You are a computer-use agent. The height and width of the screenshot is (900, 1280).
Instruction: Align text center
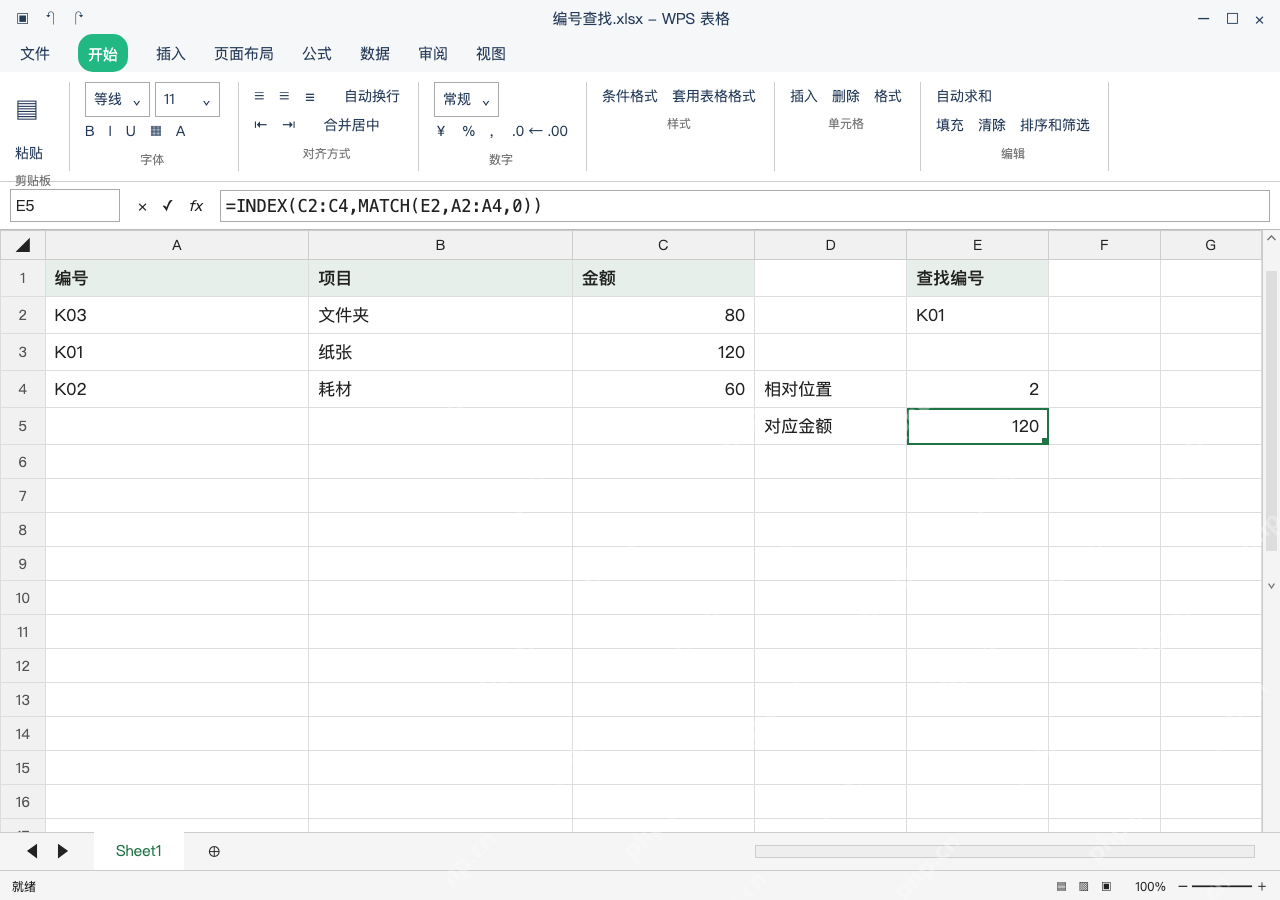point(284,96)
